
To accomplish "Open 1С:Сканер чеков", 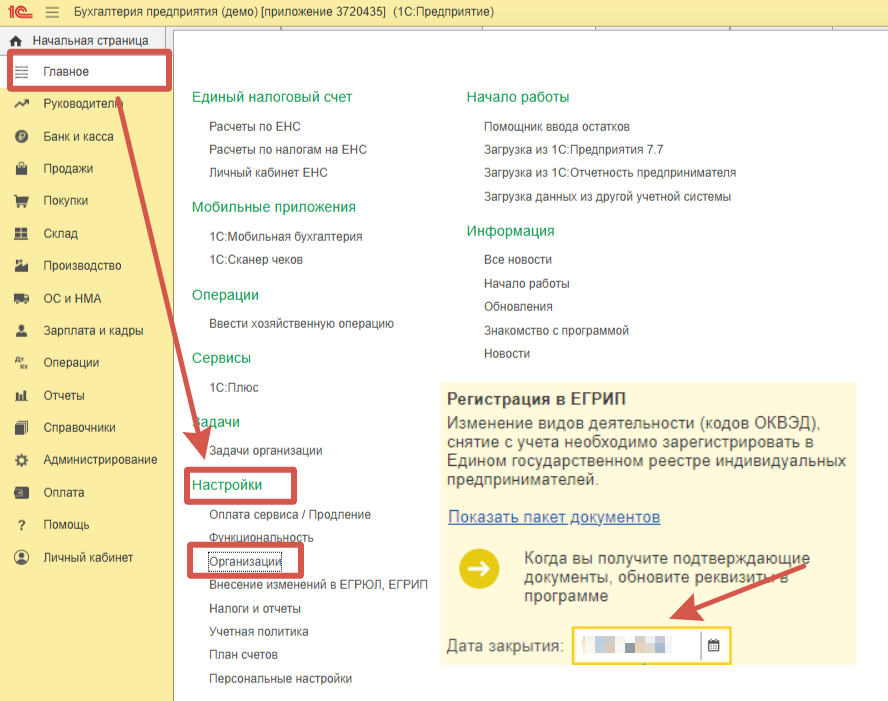I will click(x=256, y=260).
